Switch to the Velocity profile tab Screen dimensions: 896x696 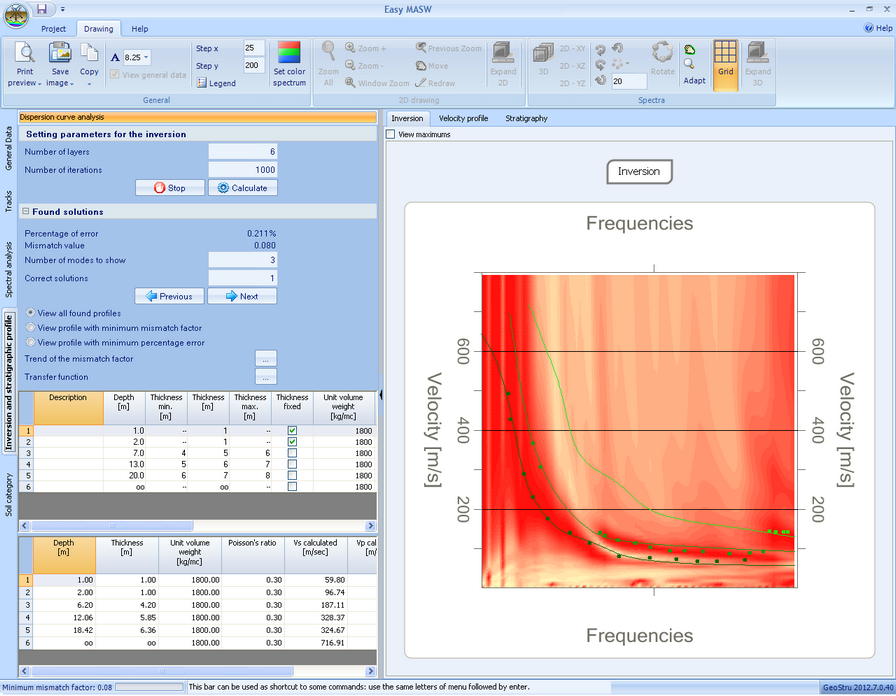pyautogui.click(x=463, y=118)
